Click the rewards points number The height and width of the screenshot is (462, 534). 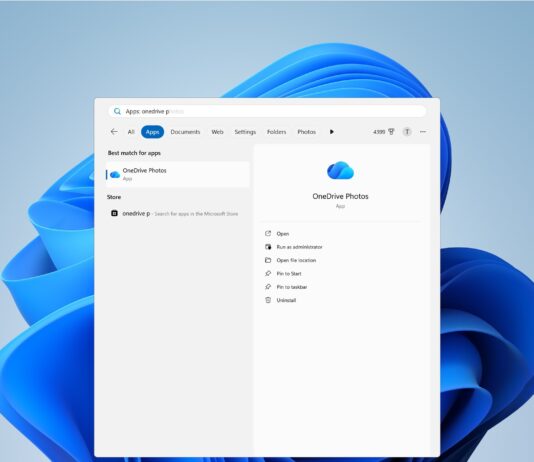click(379, 132)
